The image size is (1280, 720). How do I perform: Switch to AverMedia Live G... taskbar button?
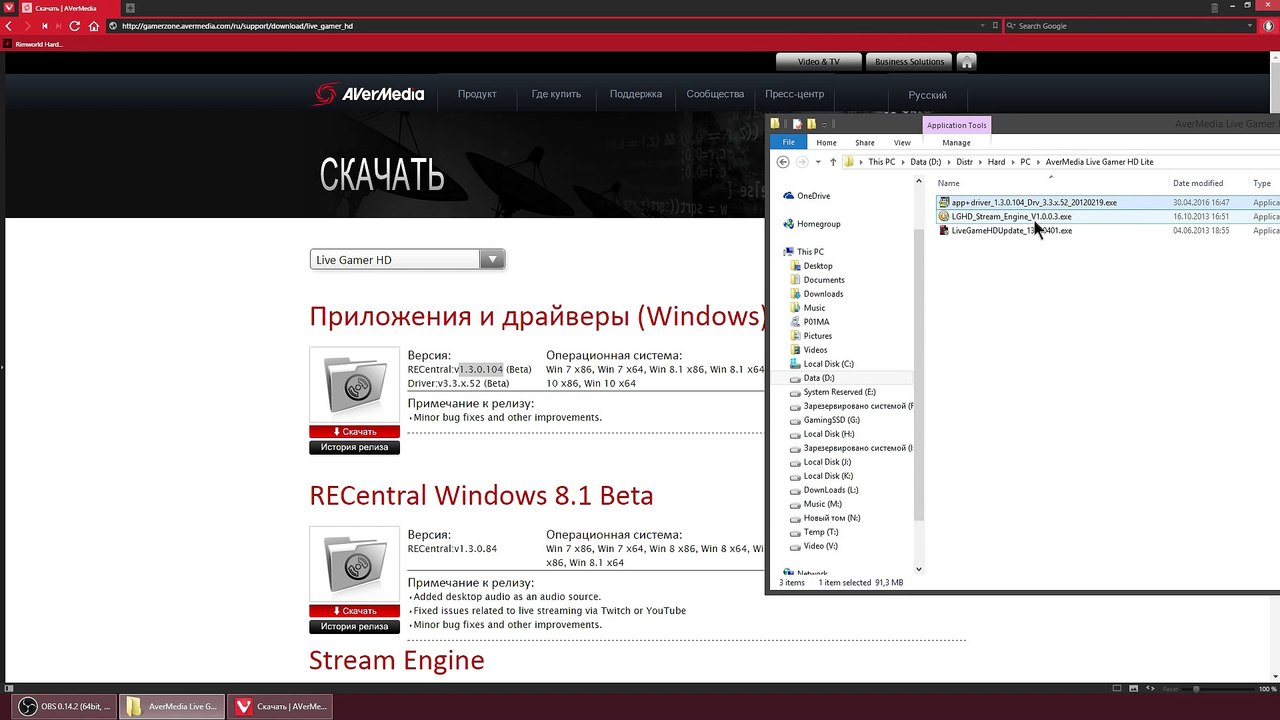(173, 706)
